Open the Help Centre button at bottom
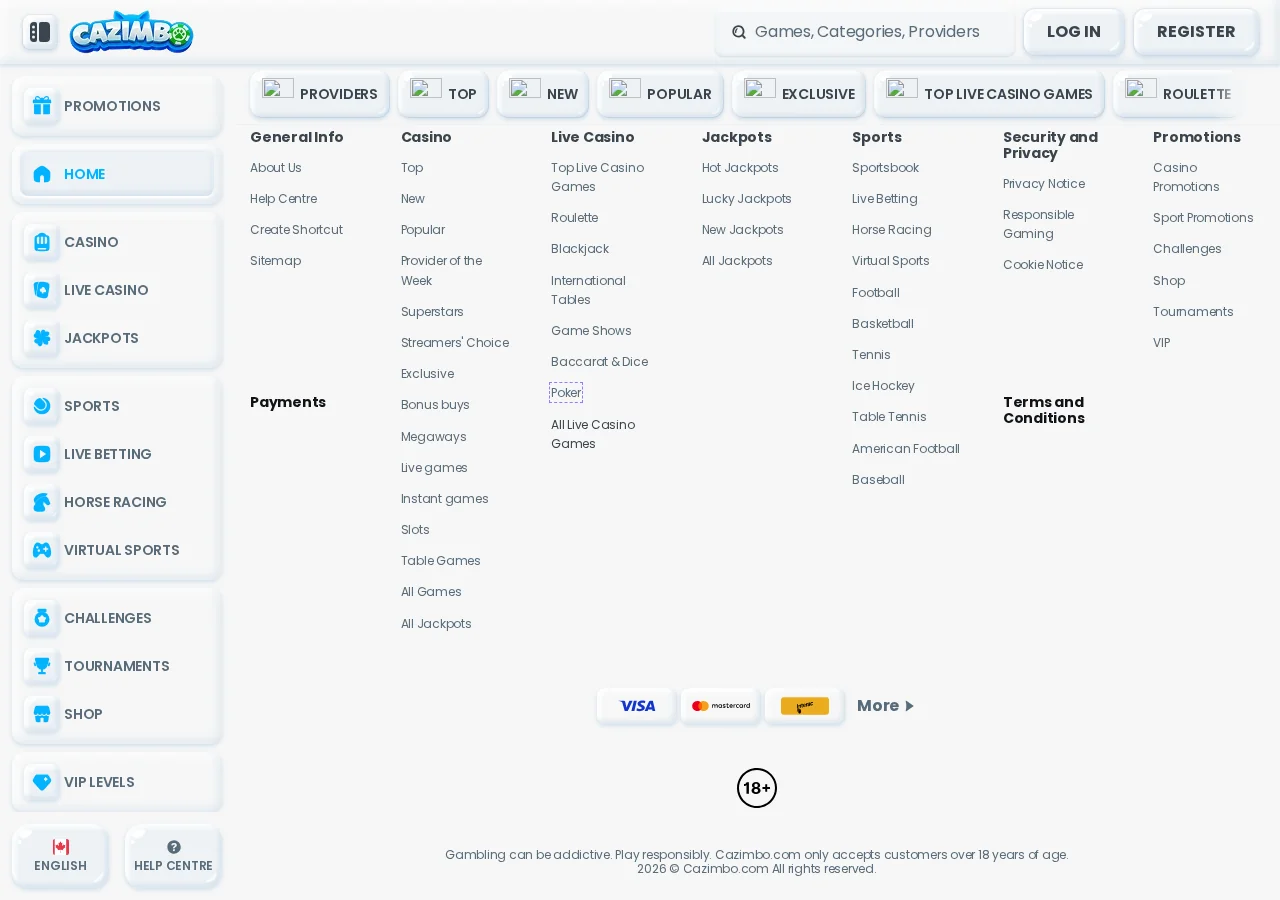 pyautogui.click(x=173, y=856)
